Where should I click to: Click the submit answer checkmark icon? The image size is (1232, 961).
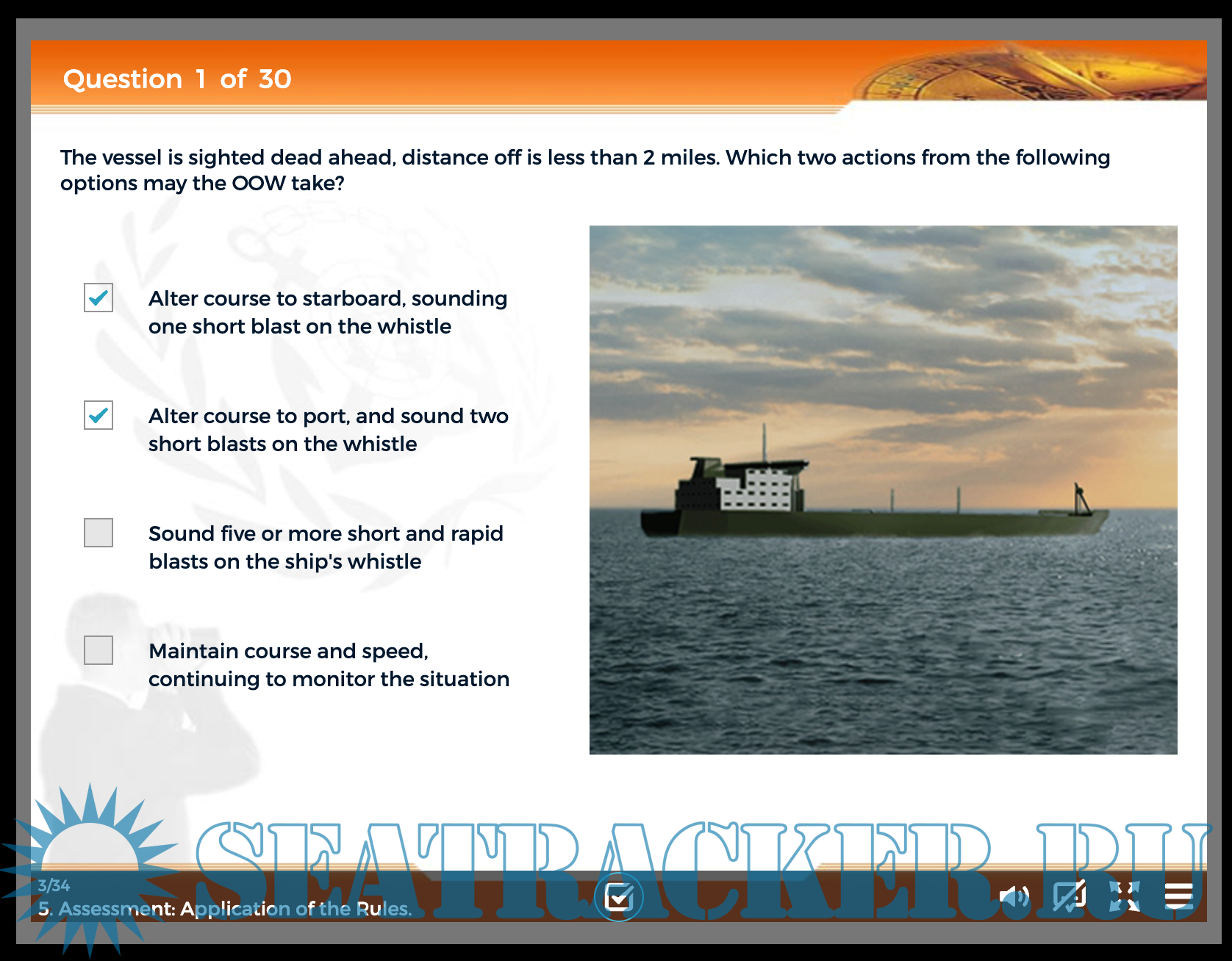pos(618,897)
